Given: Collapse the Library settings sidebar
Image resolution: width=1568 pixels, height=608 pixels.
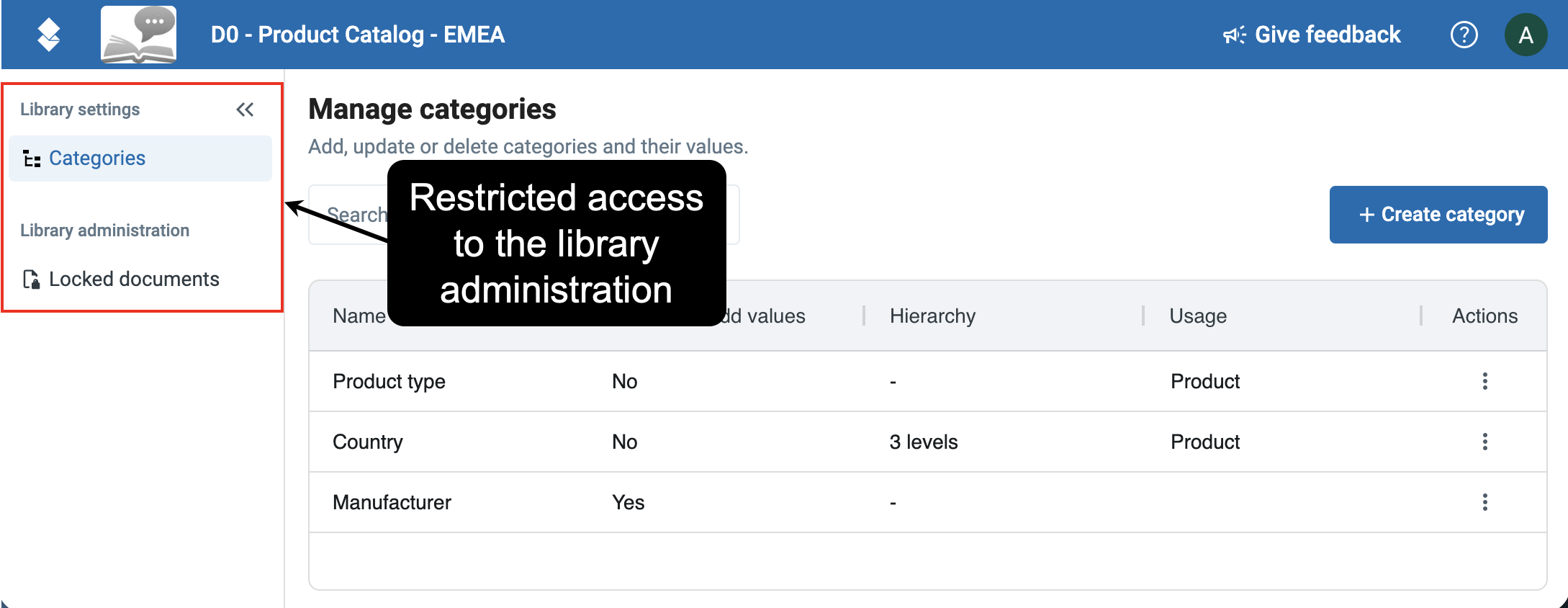Looking at the screenshot, I should [x=245, y=109].
